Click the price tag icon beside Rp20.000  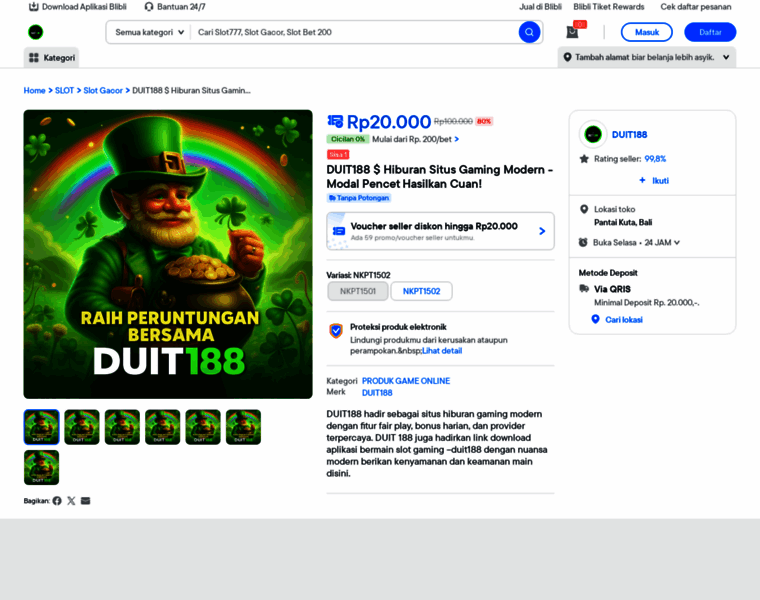335,121
